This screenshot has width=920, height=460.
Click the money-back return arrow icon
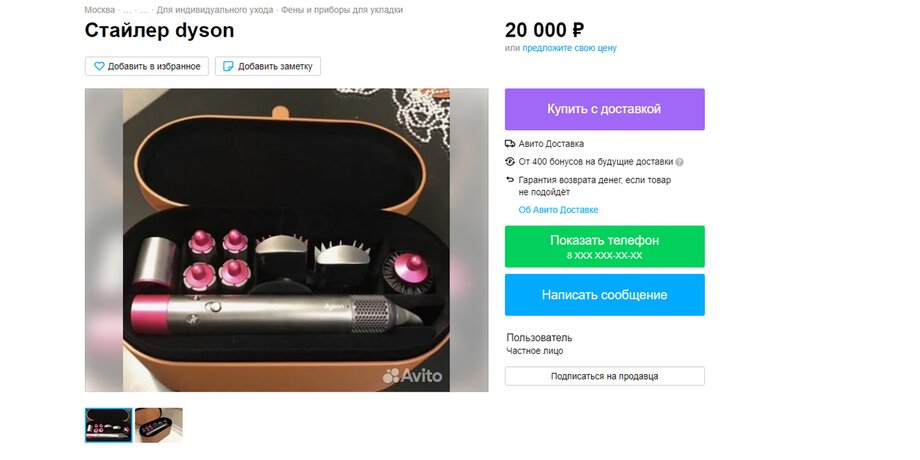[510, 180]
